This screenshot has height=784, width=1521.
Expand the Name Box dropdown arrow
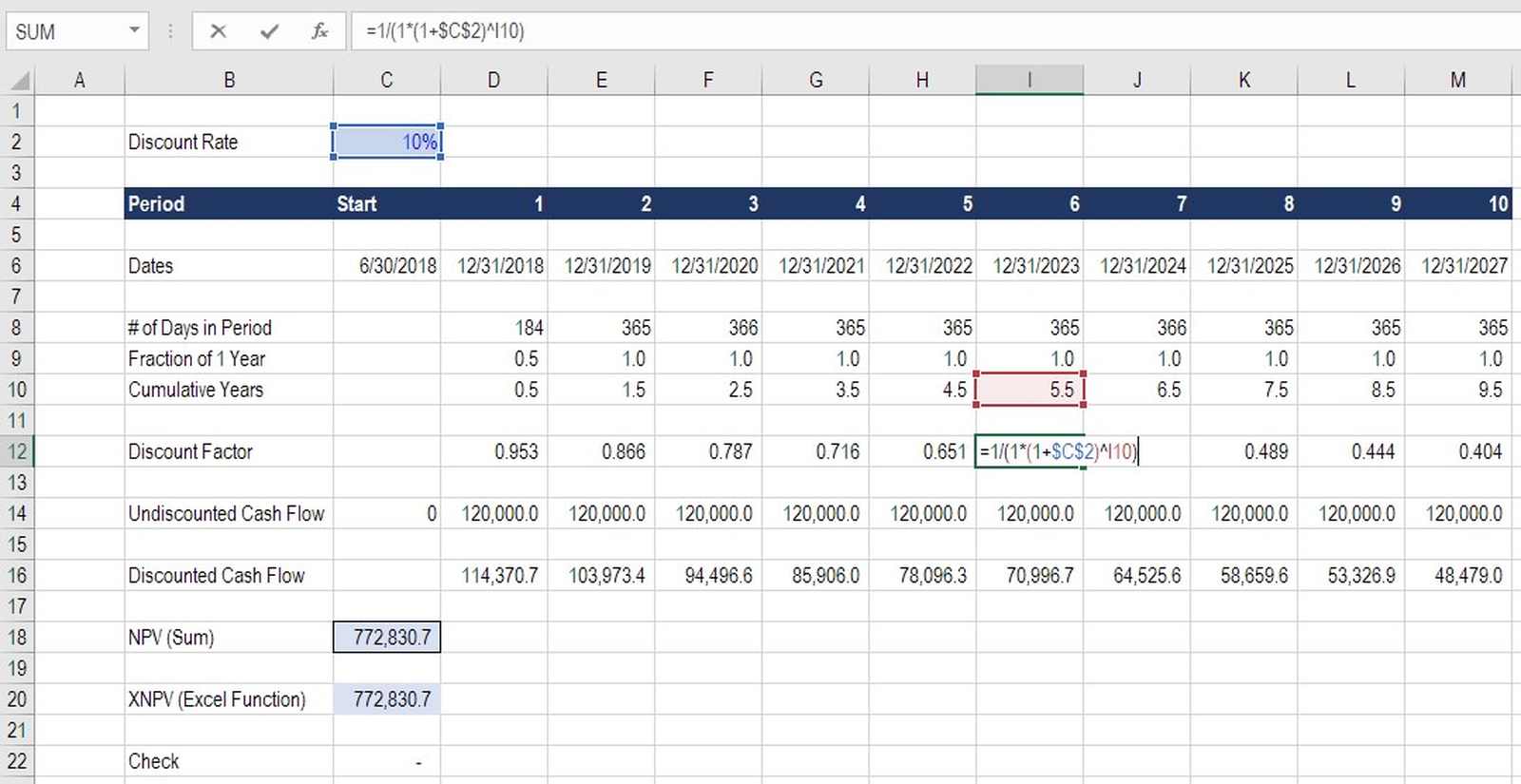pos(135,30)
